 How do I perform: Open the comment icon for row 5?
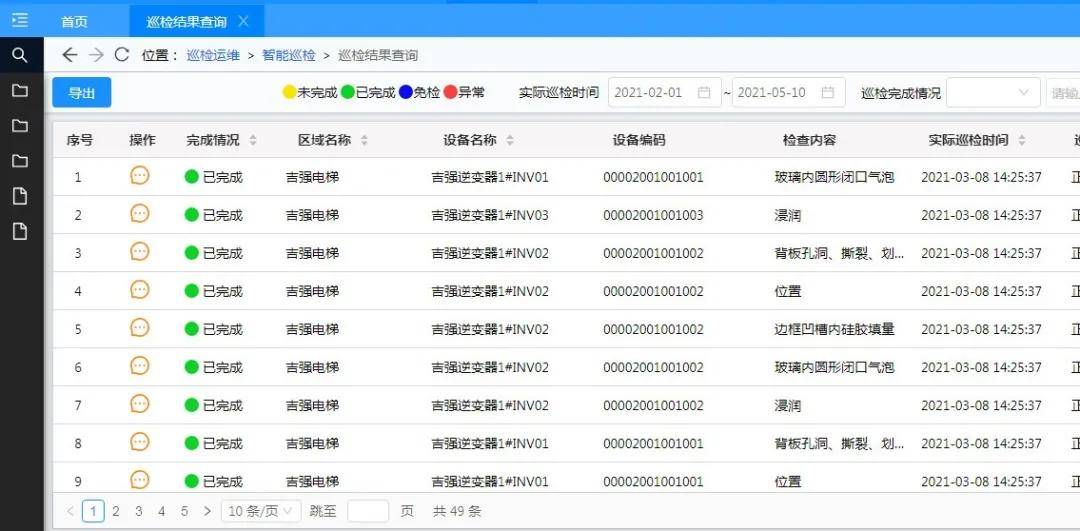pos(140,328)
